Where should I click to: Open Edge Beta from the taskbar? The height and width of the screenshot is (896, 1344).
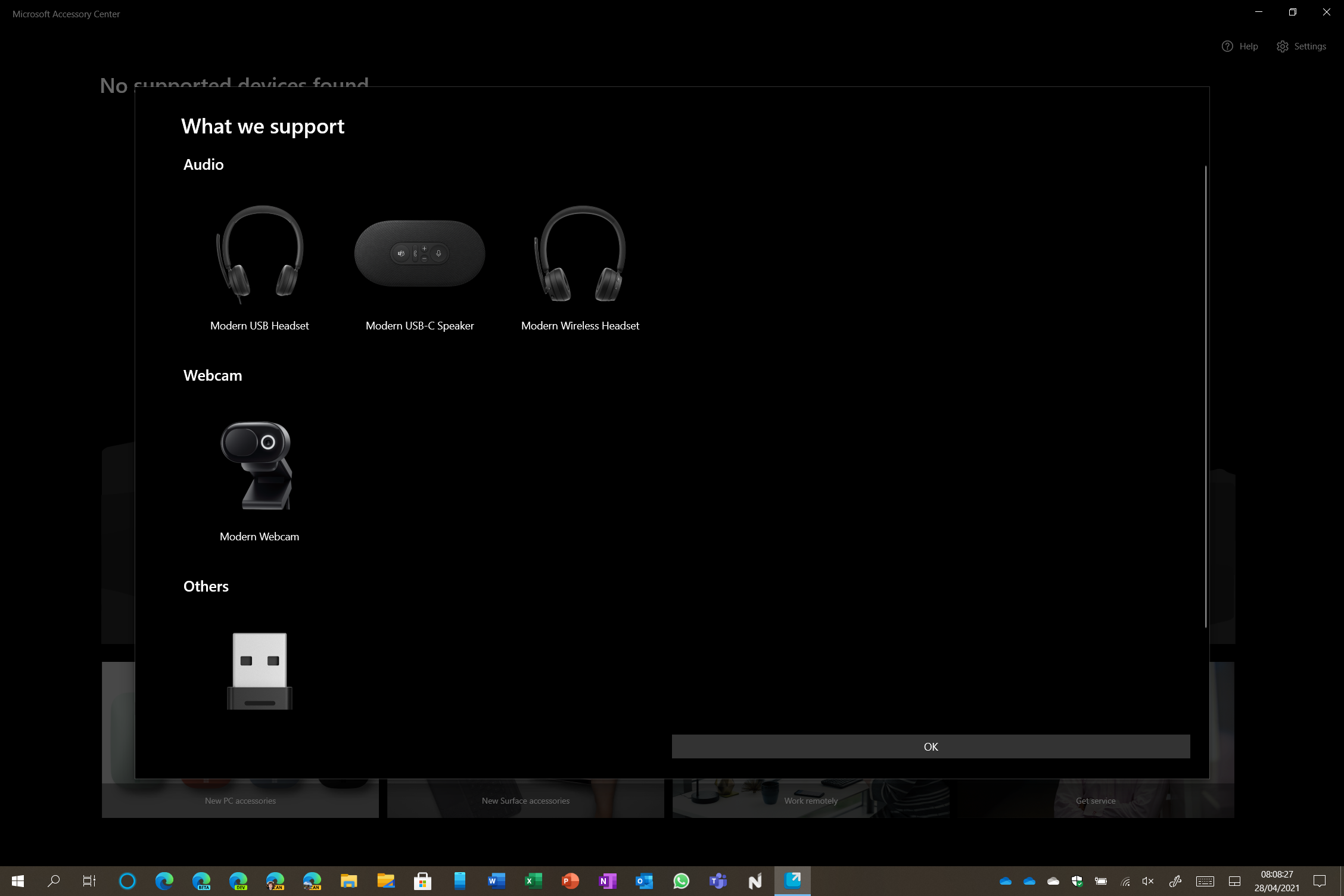pyautogui.click(x=201, y=881)
